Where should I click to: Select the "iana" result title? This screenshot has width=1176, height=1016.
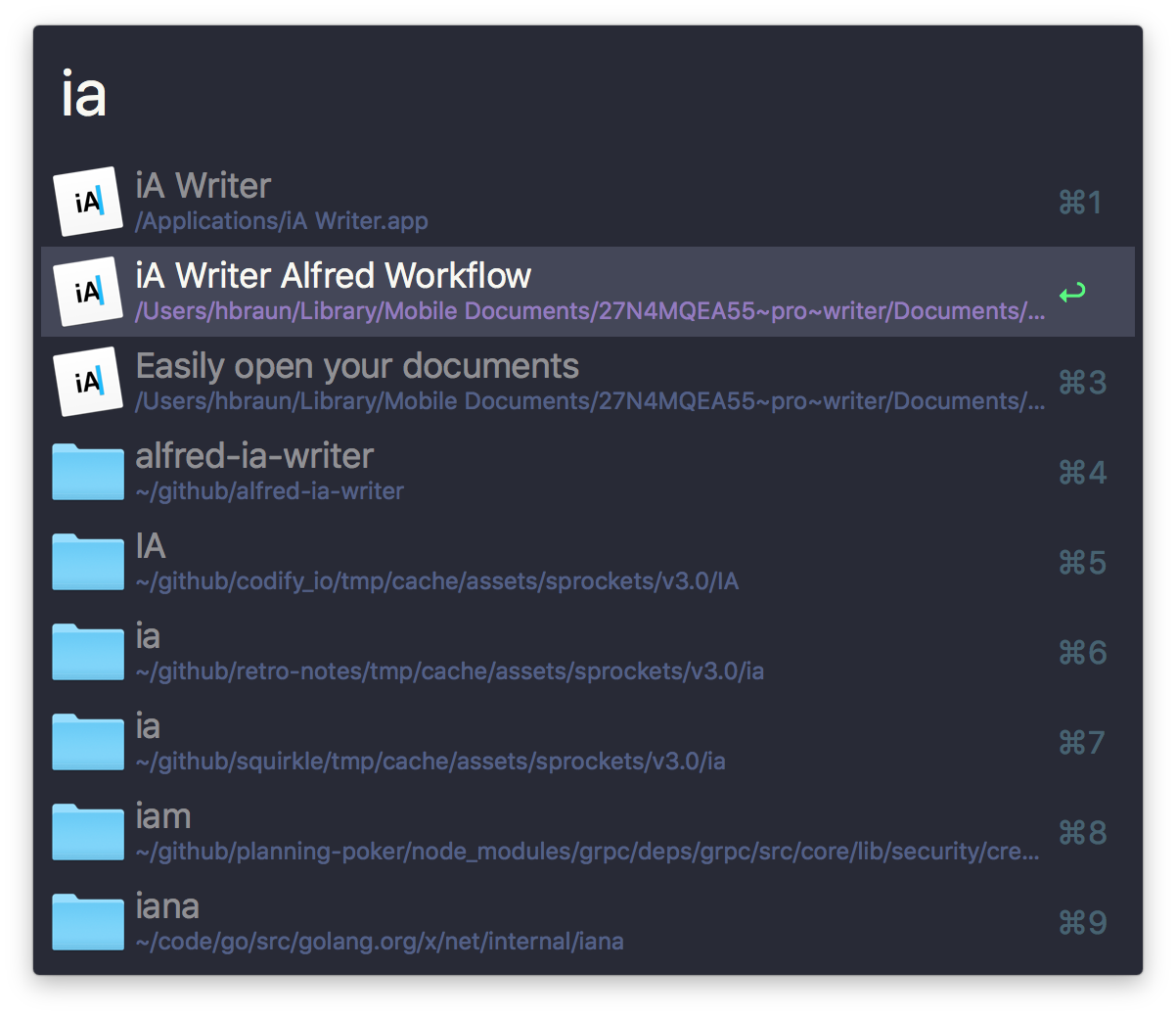pyautogui.click(x=167, y=906)
